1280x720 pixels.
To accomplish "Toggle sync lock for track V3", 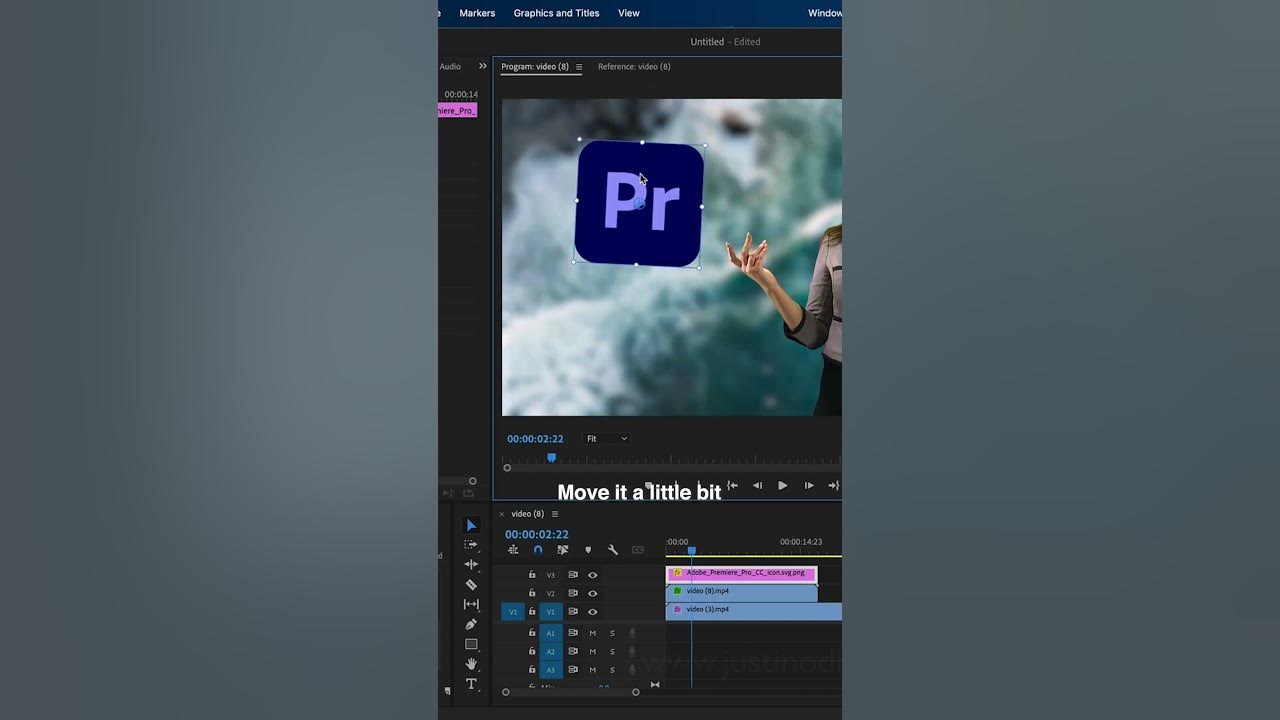I will click(573, 575).
